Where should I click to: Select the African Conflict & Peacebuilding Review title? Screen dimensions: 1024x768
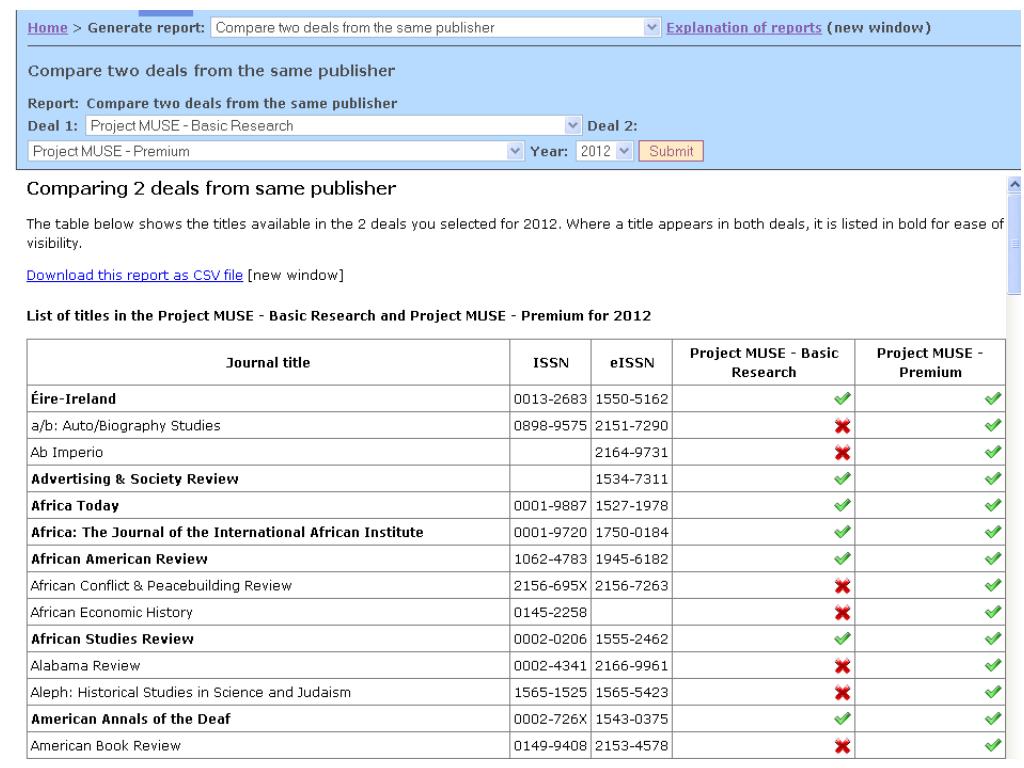(x=161, y=586)
